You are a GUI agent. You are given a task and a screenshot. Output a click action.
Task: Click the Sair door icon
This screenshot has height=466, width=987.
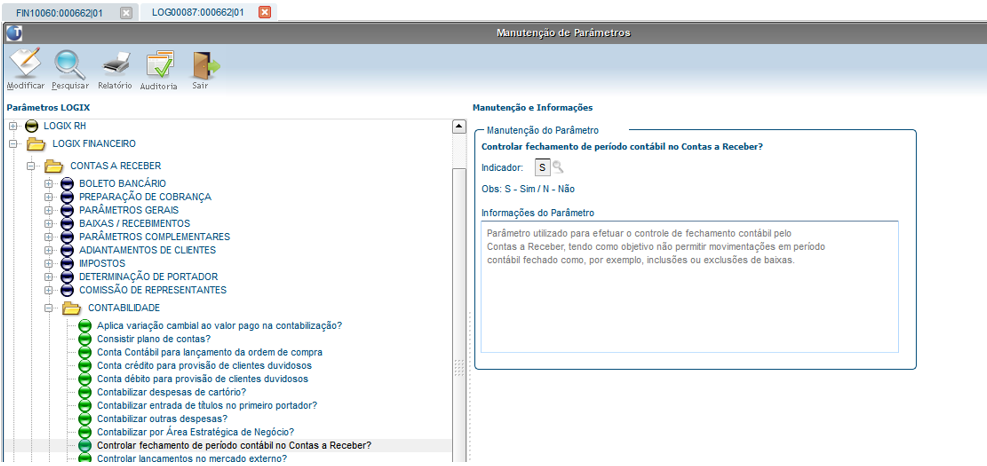[206, 65]
